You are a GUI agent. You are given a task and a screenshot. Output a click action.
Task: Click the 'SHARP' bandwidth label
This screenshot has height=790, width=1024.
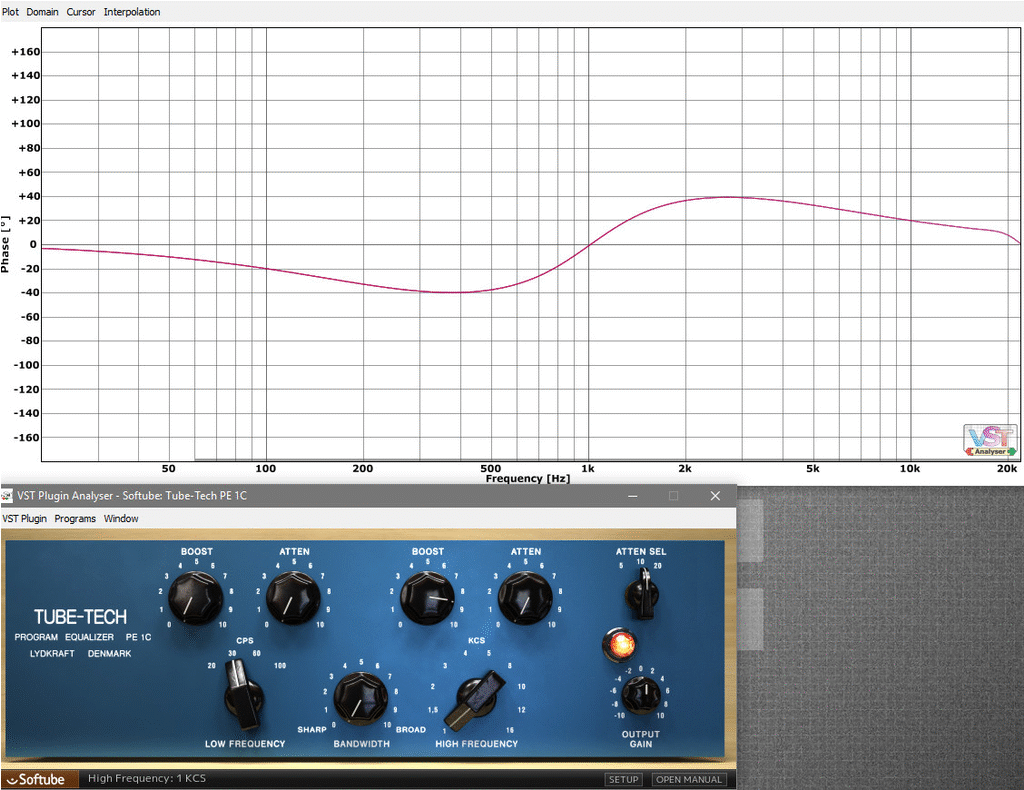(x=312, y=729)
